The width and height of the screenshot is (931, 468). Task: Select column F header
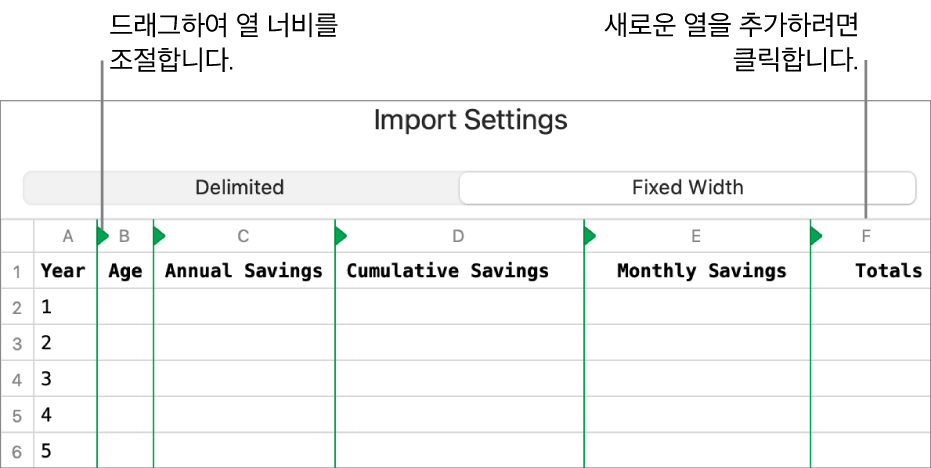click(x=866, y=237)
